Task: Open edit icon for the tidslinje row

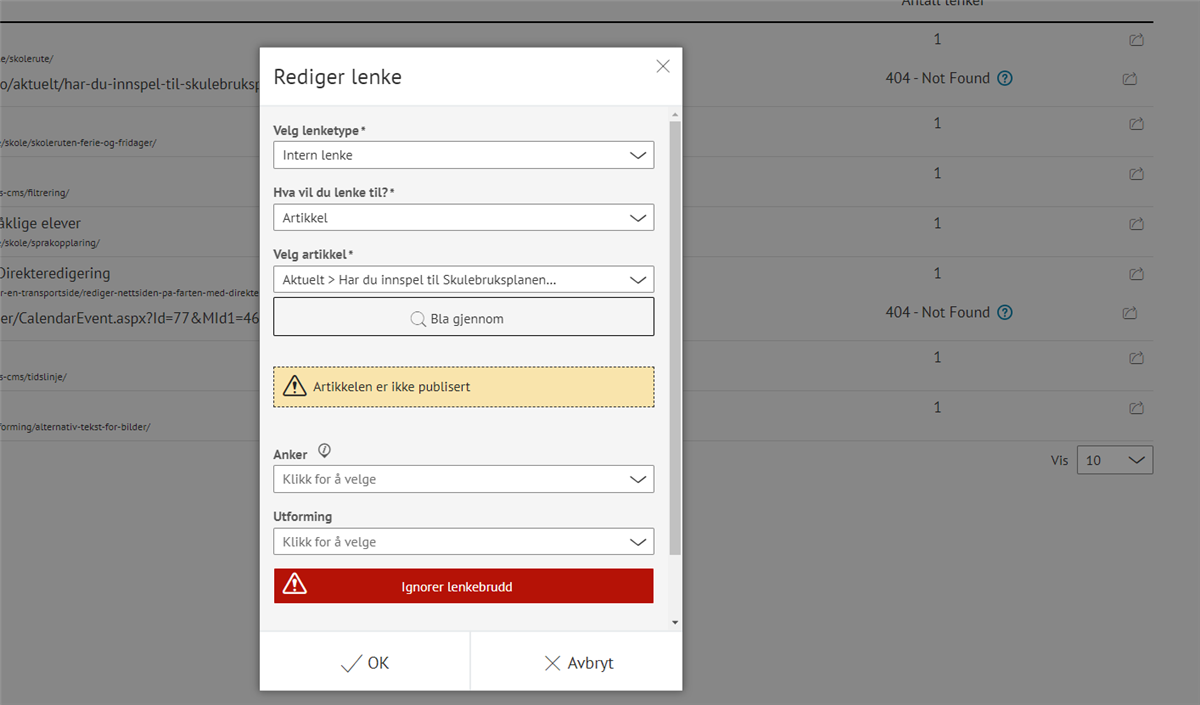Action: pos(1136,359)
